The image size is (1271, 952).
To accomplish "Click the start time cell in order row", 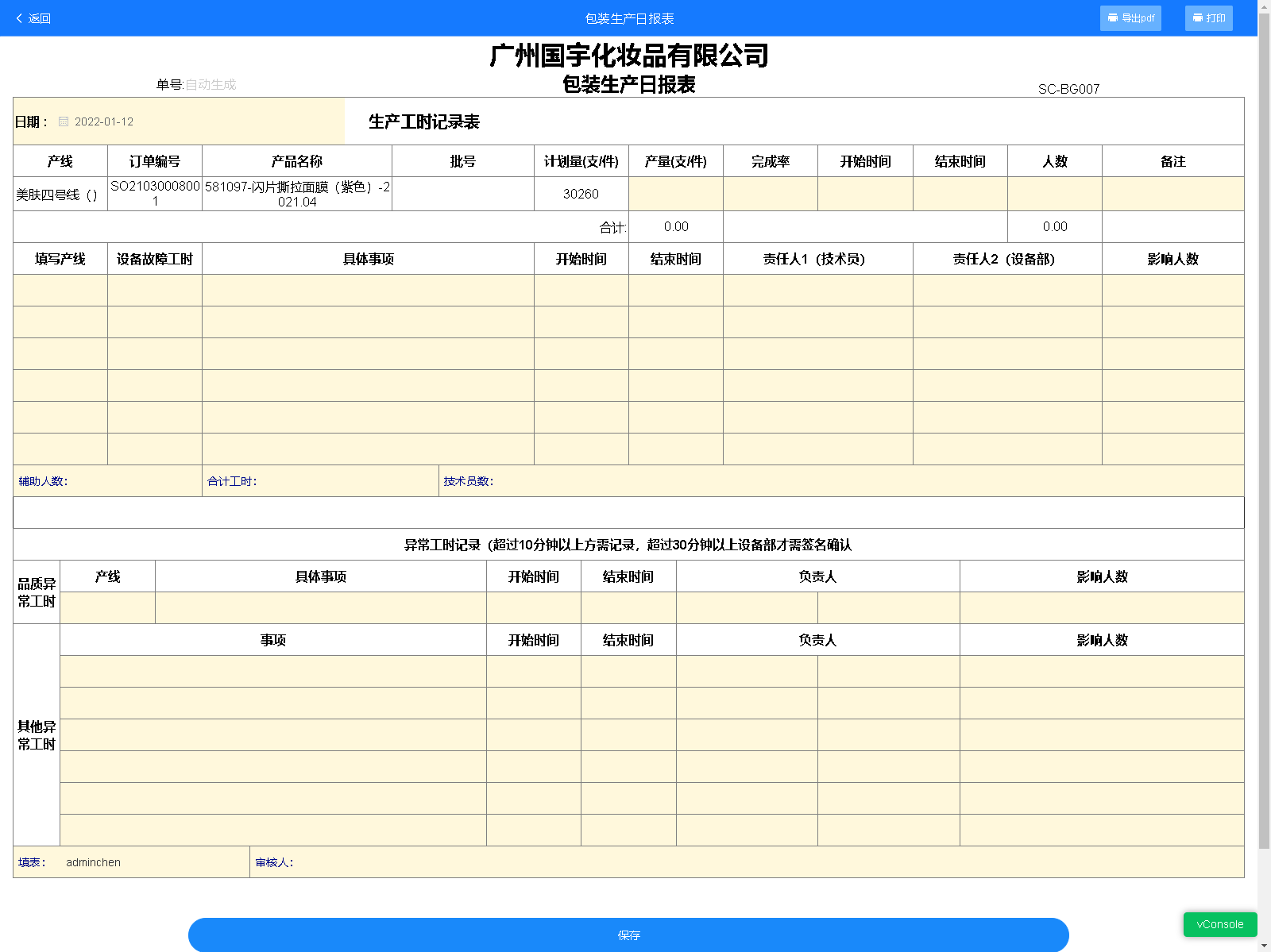I will pos(865,194).
